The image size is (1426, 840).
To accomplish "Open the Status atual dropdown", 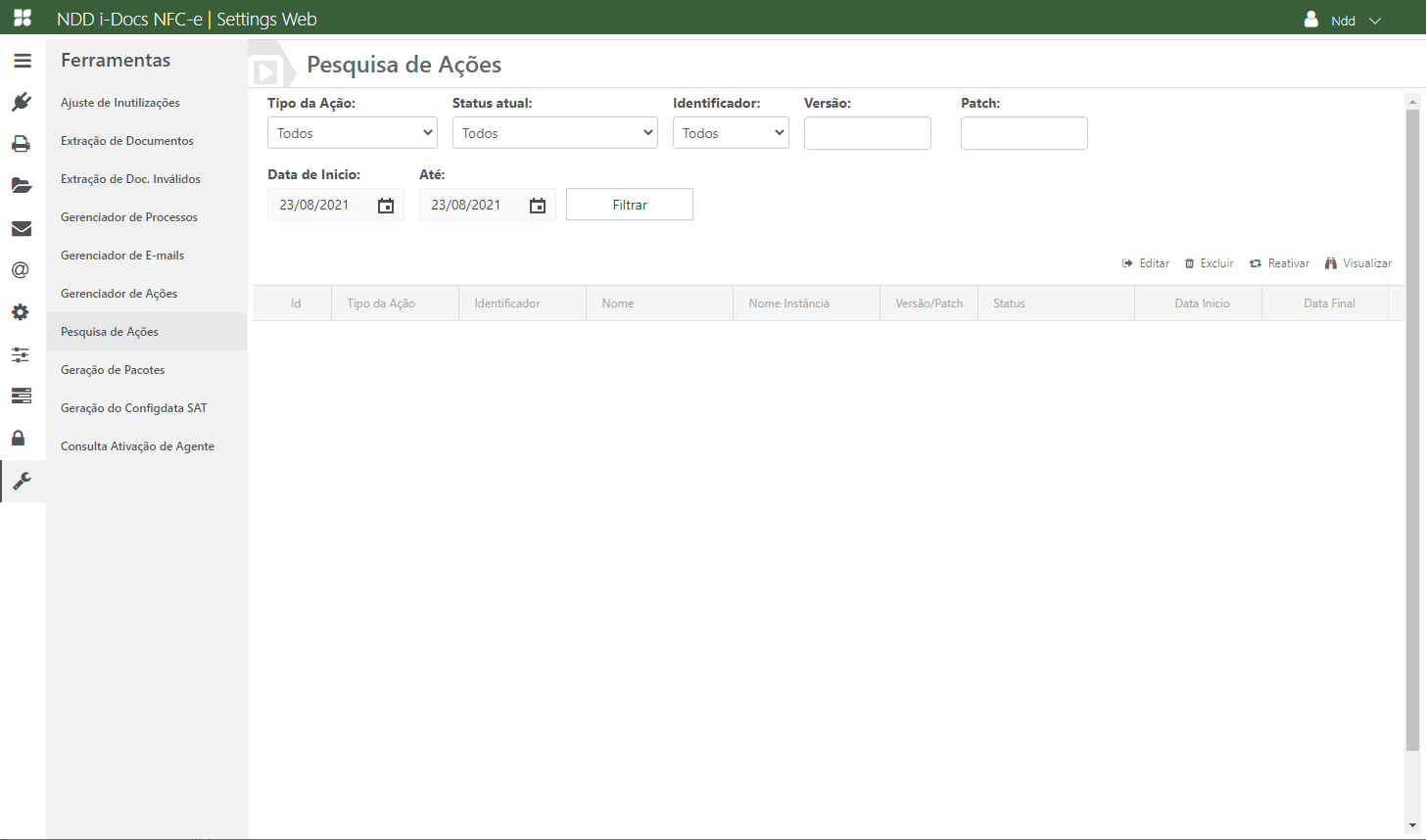I will 554,133.
